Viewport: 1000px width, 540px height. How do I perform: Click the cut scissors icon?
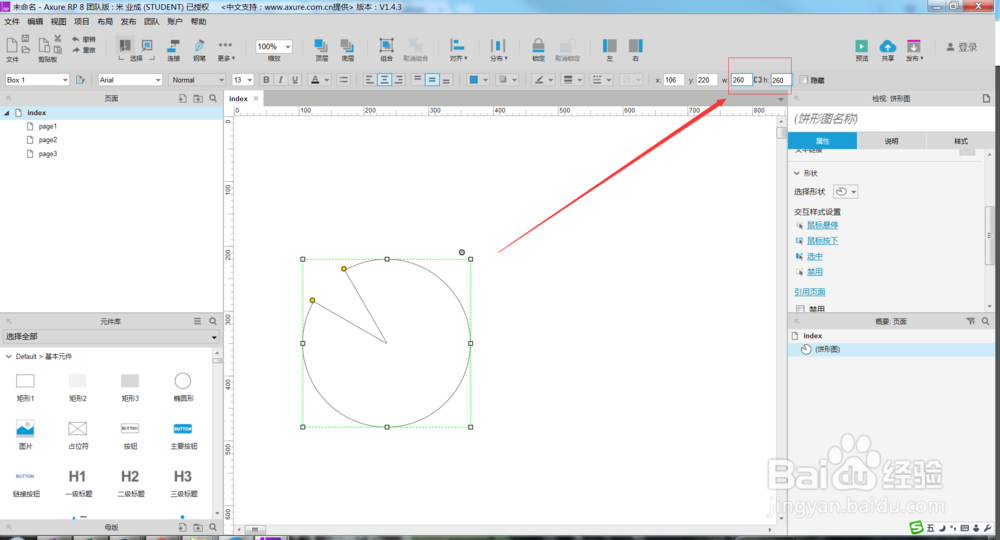(57, 39)
